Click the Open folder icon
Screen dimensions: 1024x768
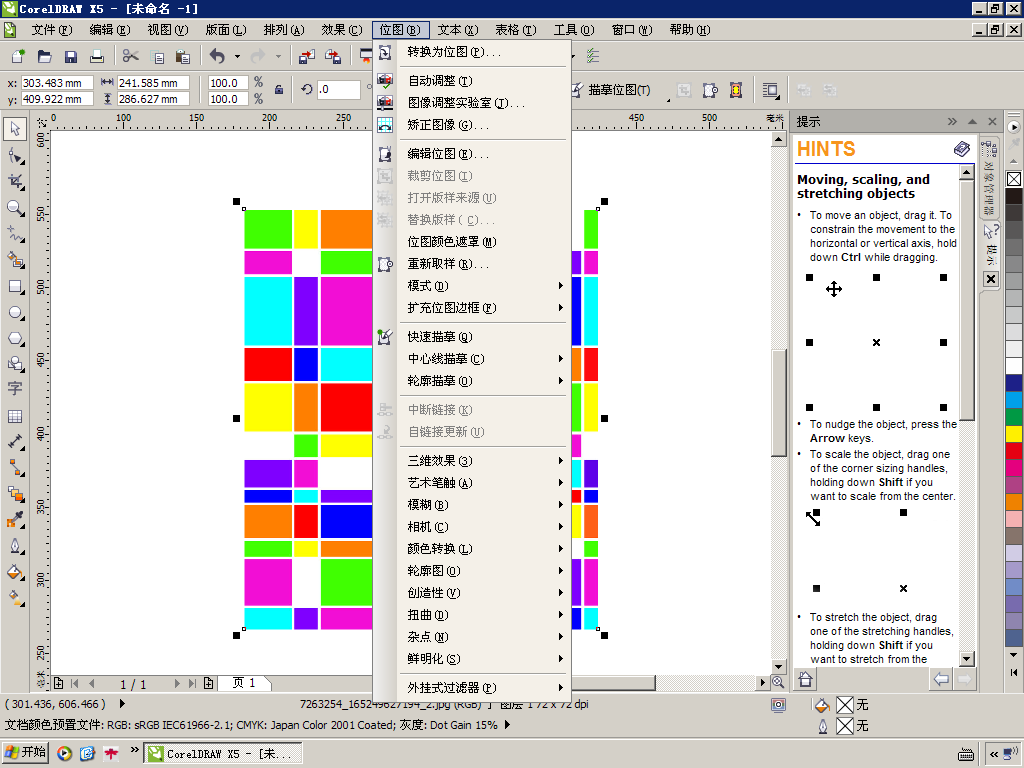click(44, 57)
